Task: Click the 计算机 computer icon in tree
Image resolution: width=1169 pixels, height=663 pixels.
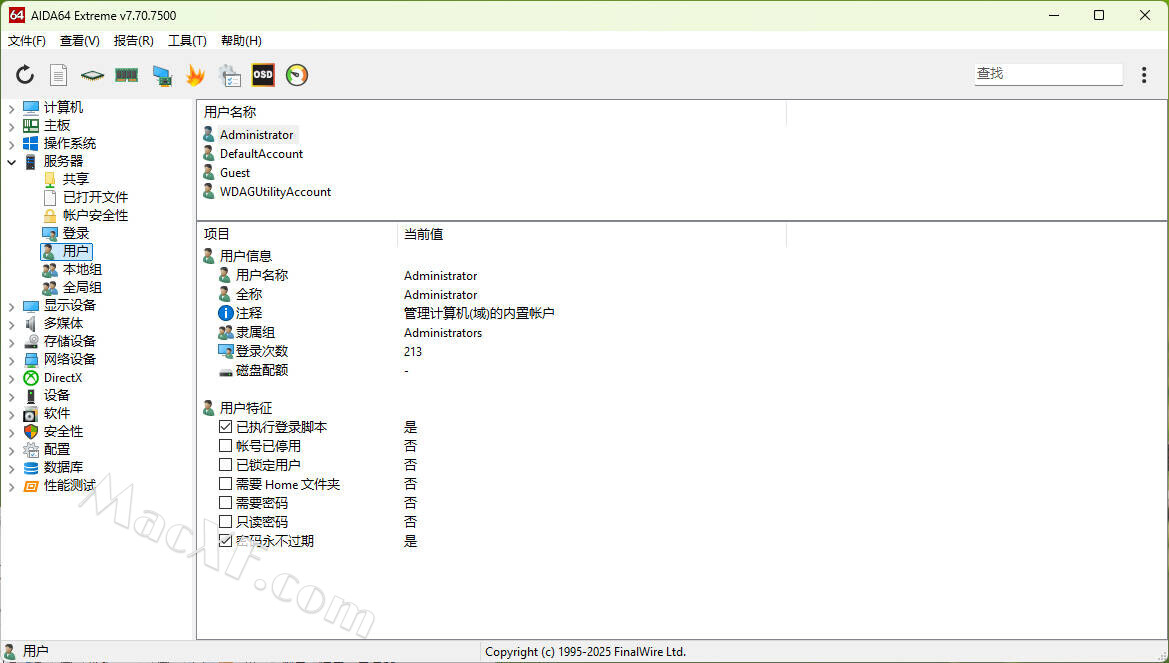Action: point(31,107)
